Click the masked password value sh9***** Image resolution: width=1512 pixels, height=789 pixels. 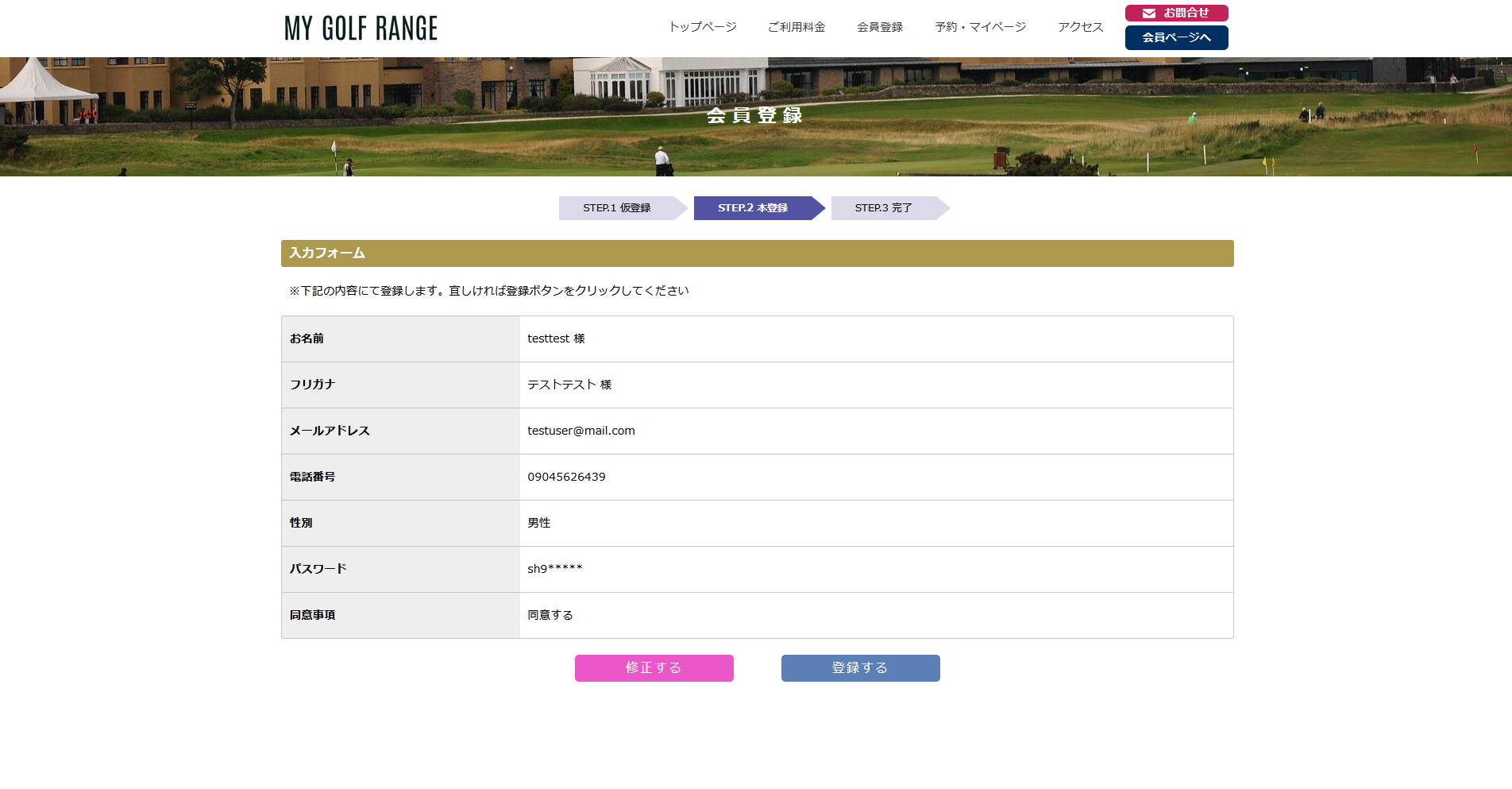[x=555, y=569]
